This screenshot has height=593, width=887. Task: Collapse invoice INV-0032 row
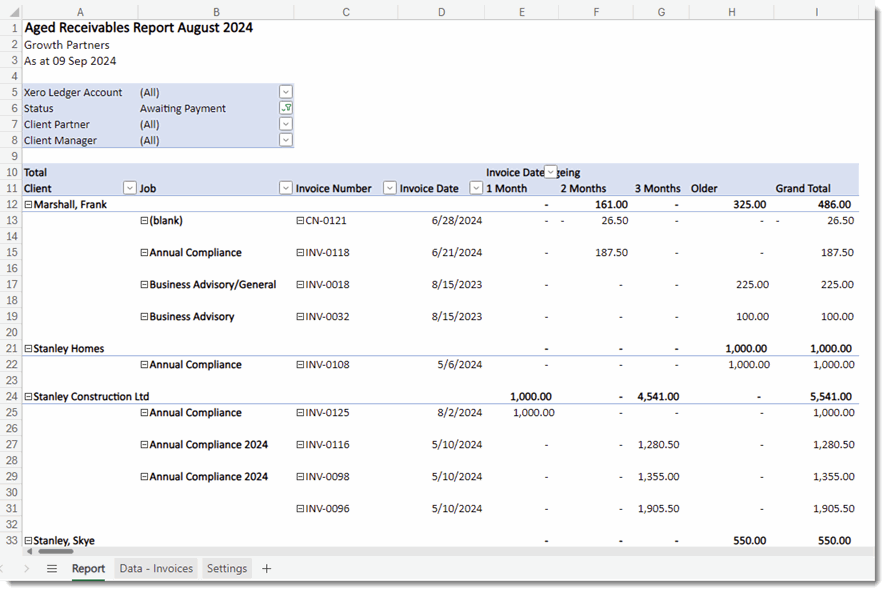click(x=300, y=316)
